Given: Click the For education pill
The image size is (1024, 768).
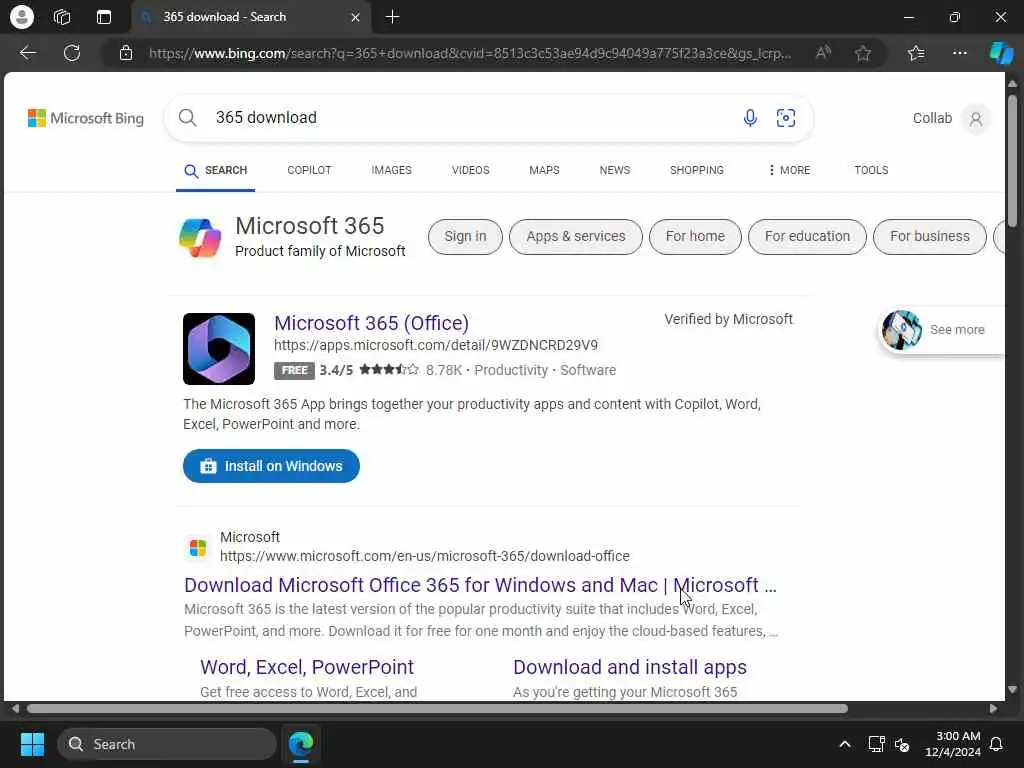Looking at the screenshot, I should (x=807, y=236).
